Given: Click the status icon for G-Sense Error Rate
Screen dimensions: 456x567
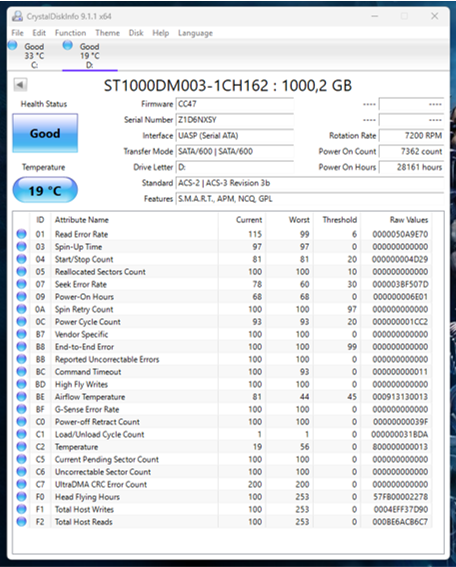Looking at the screenshot, I should click(22, 409).
